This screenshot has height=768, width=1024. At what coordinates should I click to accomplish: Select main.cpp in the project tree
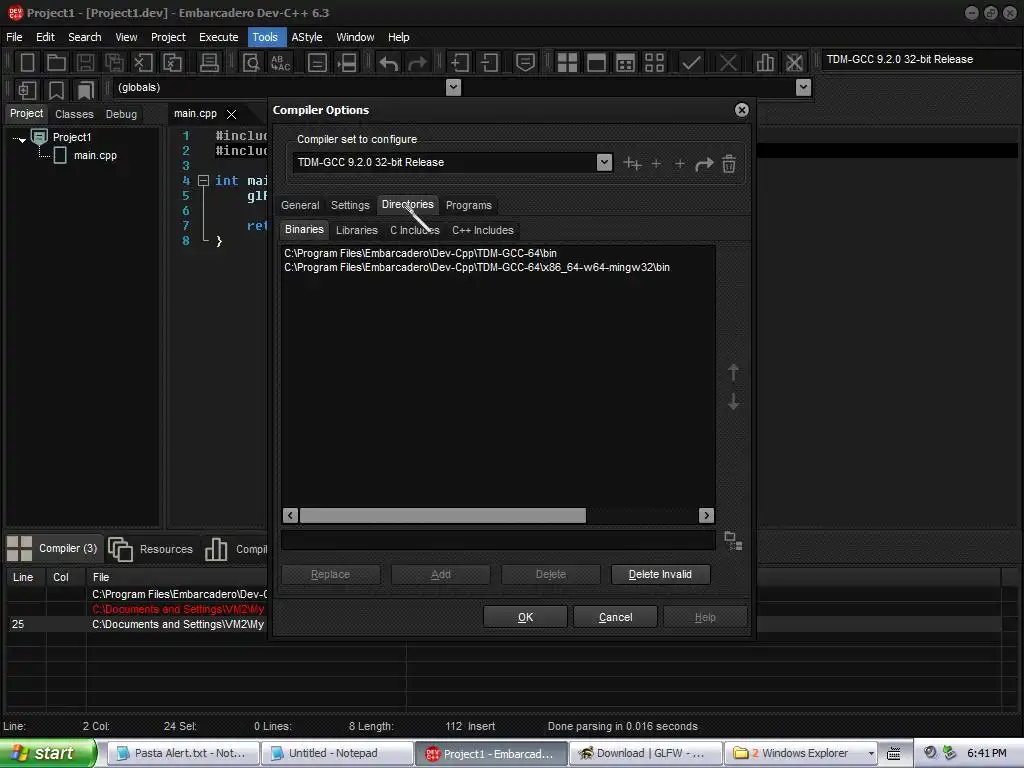pyautogui.click(x=95, y=155)
